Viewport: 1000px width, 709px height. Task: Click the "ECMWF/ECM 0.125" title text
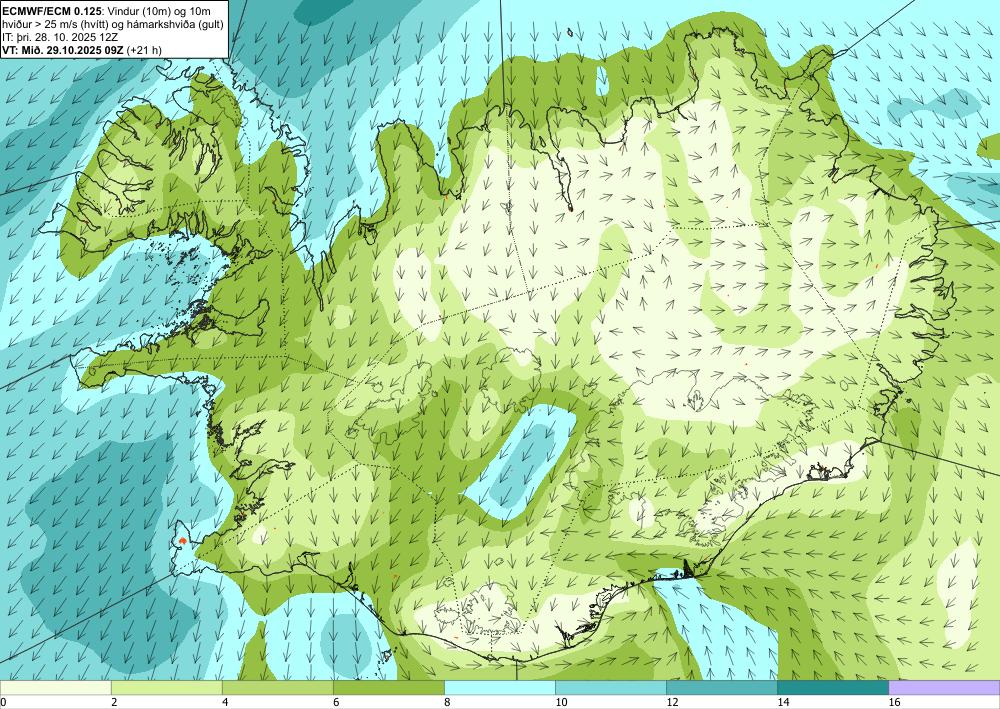pos(52,10)
